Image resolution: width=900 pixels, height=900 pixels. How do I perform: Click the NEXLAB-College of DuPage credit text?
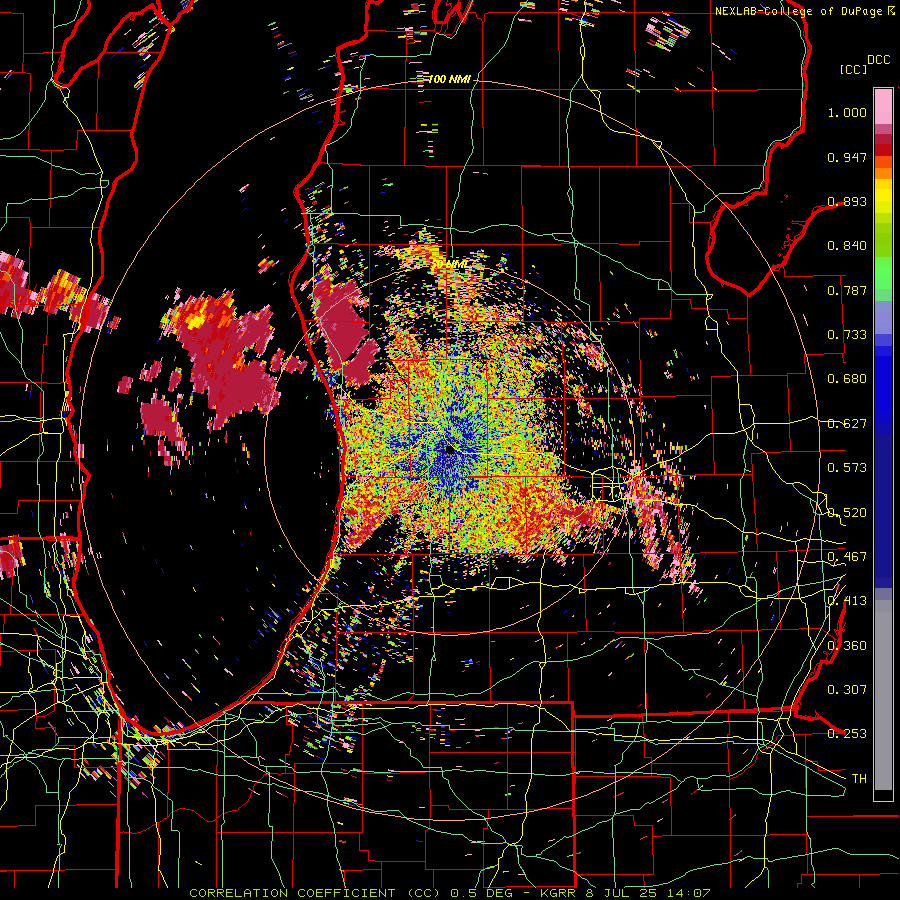click(798, 11)
